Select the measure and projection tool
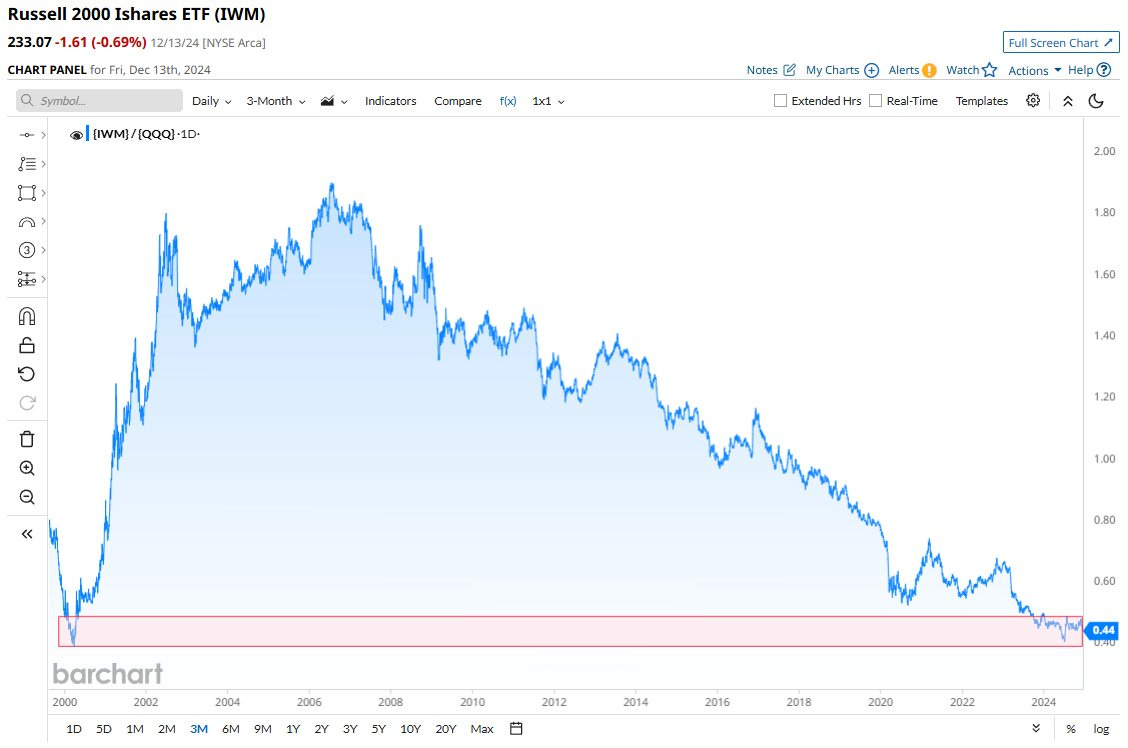The height and width of the screenshot is (748, 1128). (x=27, y=279)
